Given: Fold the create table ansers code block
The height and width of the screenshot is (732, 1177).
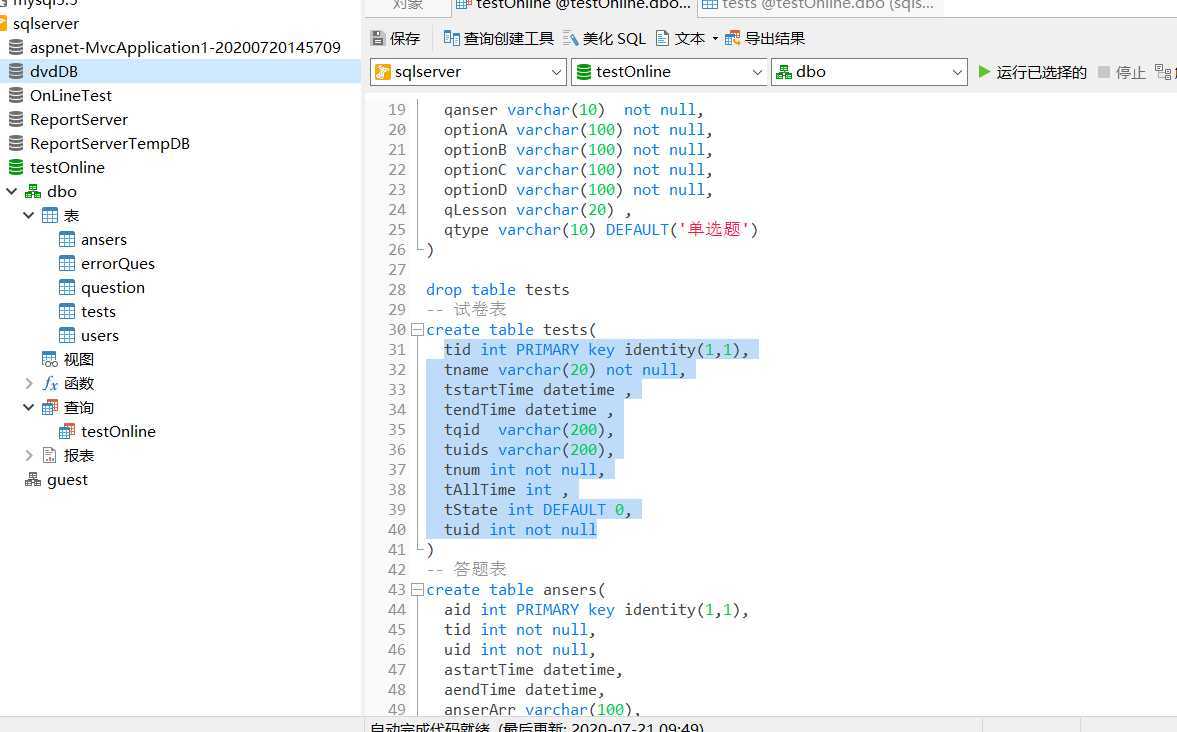Looking at the screenshot, I should [417, 590].
